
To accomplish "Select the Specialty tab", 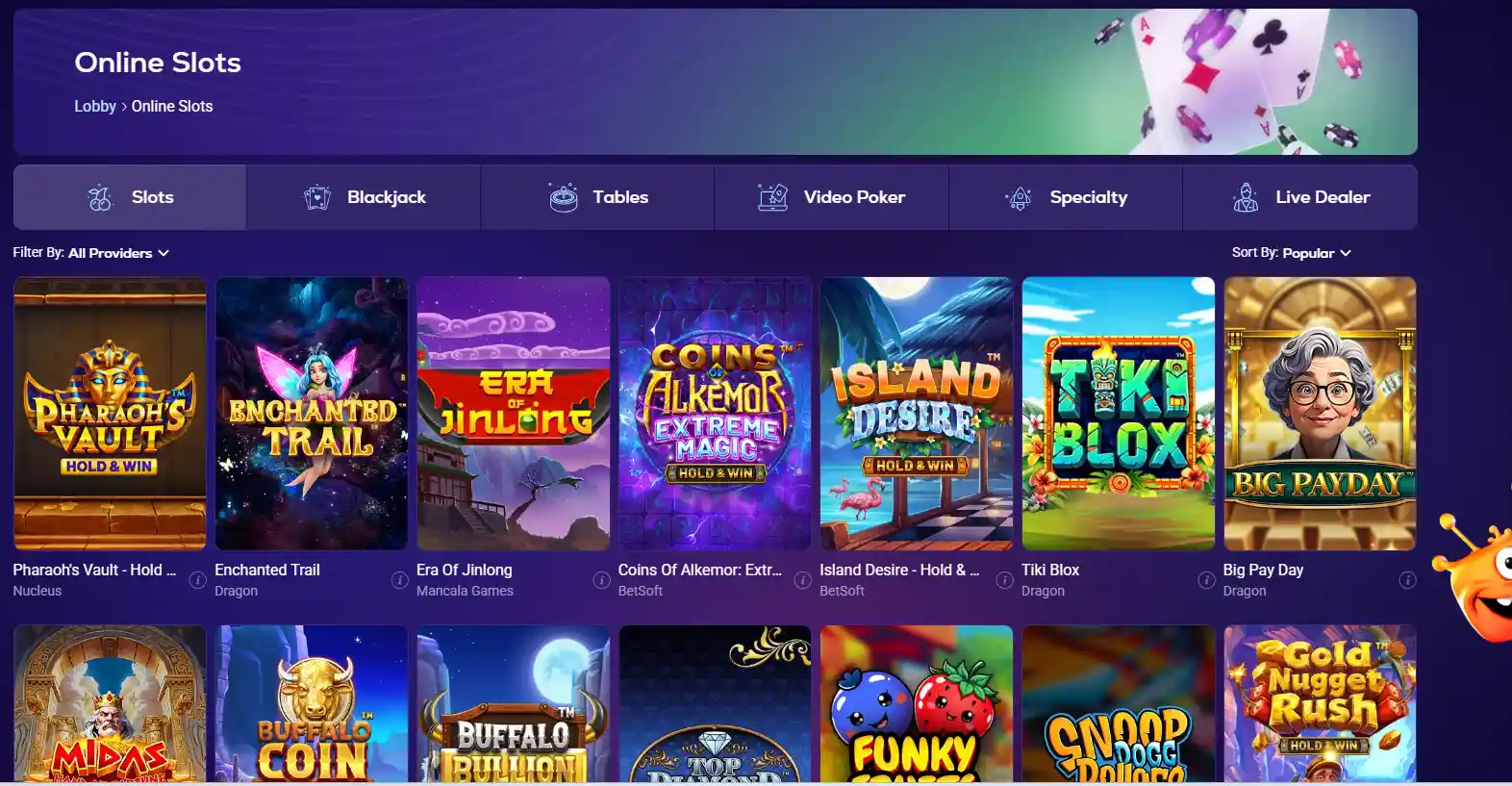I will click(x=1066, y=197).
